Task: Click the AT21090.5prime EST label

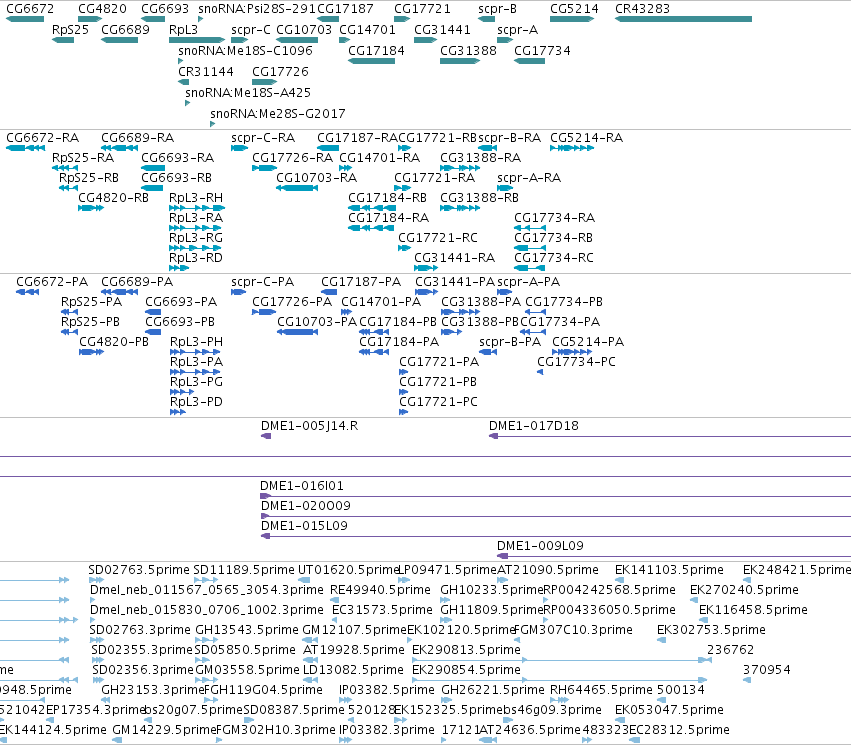Action: 548,570
